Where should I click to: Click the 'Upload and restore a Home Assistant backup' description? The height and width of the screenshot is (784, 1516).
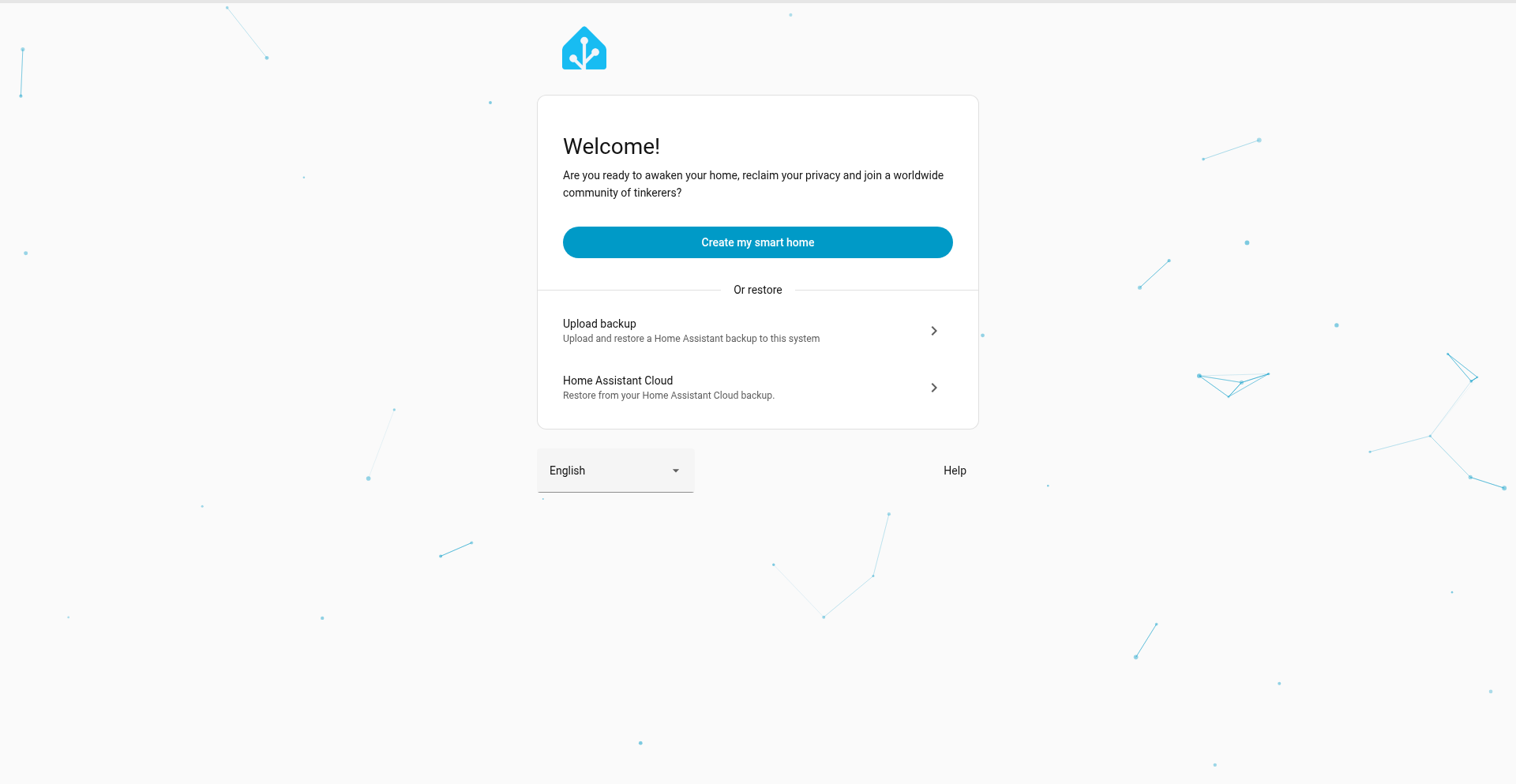tap(691, 339)
